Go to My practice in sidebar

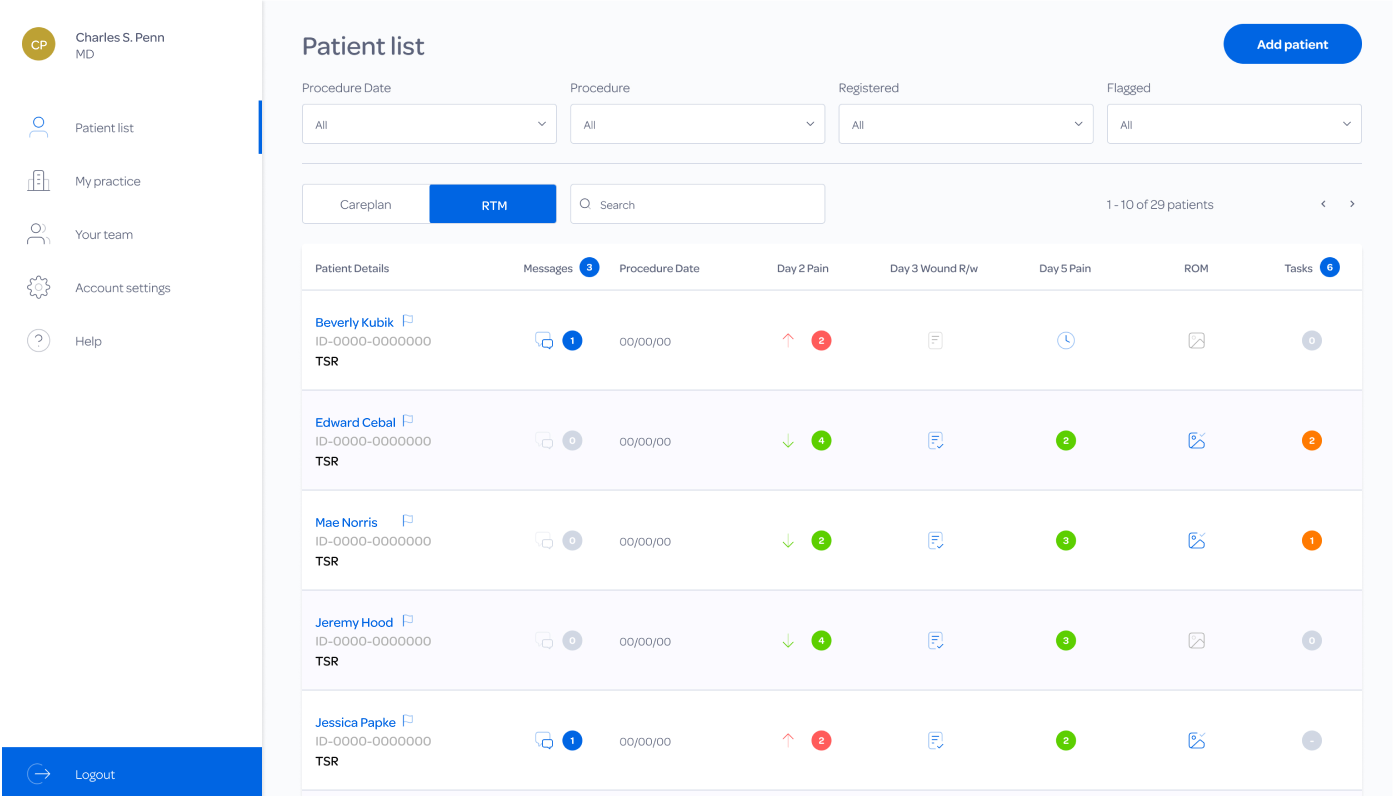107,181
